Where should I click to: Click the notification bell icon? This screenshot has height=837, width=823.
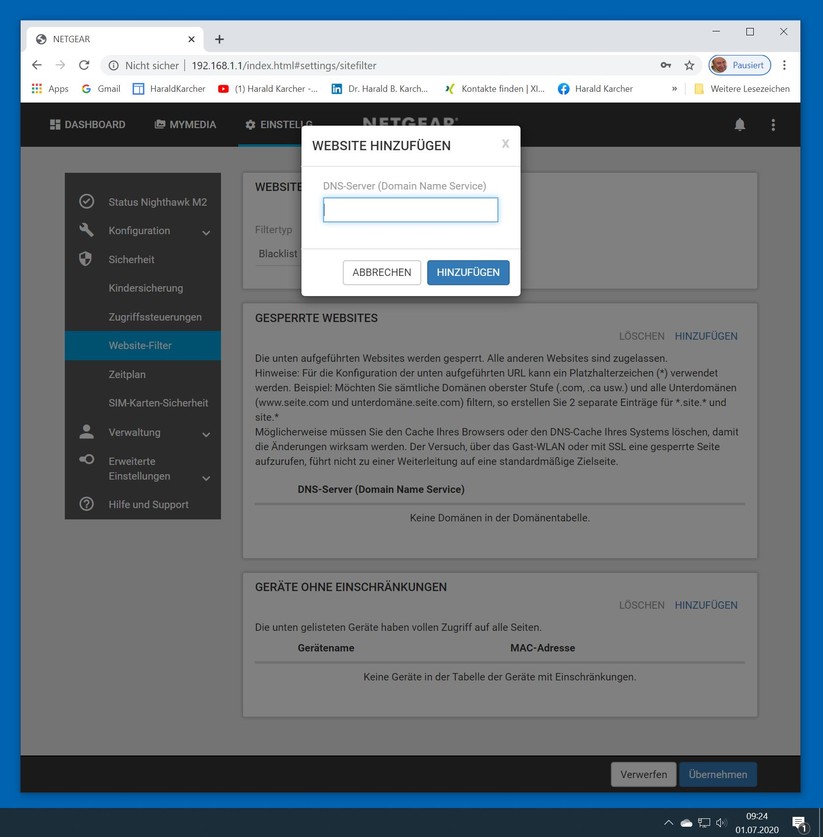pyautogui.click(x=739, y=124)
